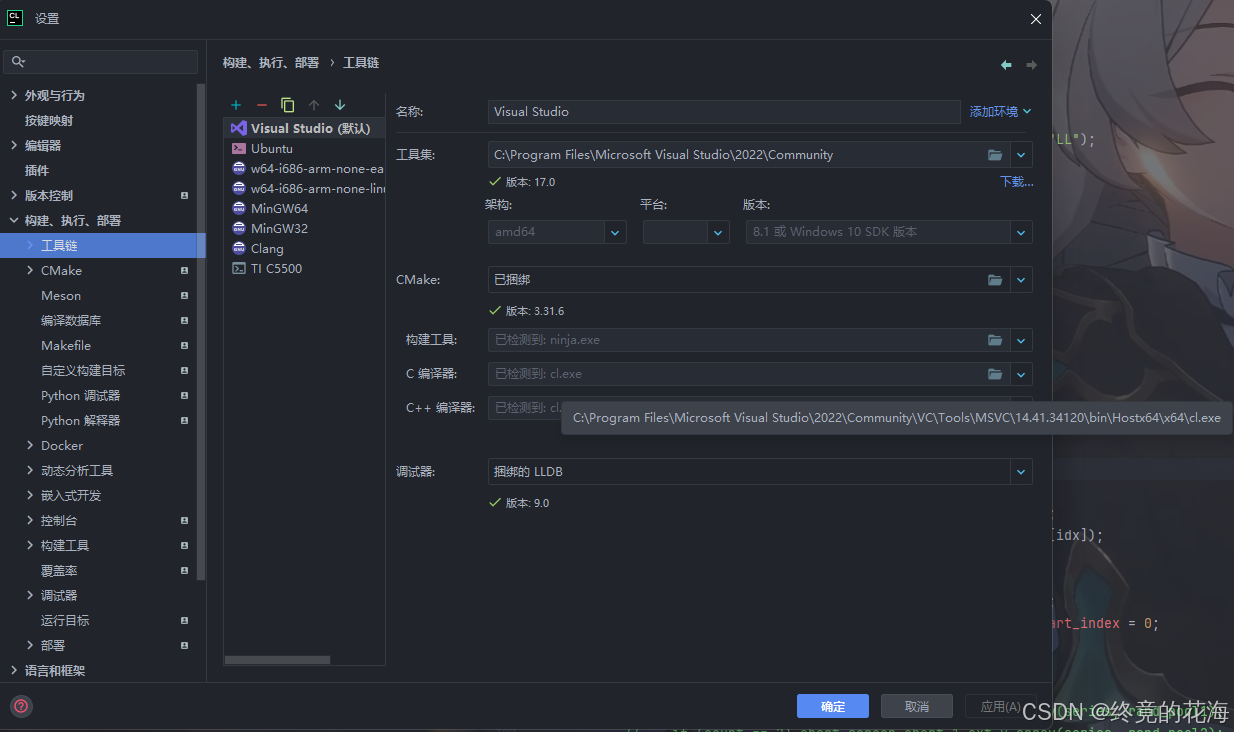1234x732 pixels.
Task: Open the 调试器 捆绑的 LLDB dropdown
Action: click(1021, 471)
